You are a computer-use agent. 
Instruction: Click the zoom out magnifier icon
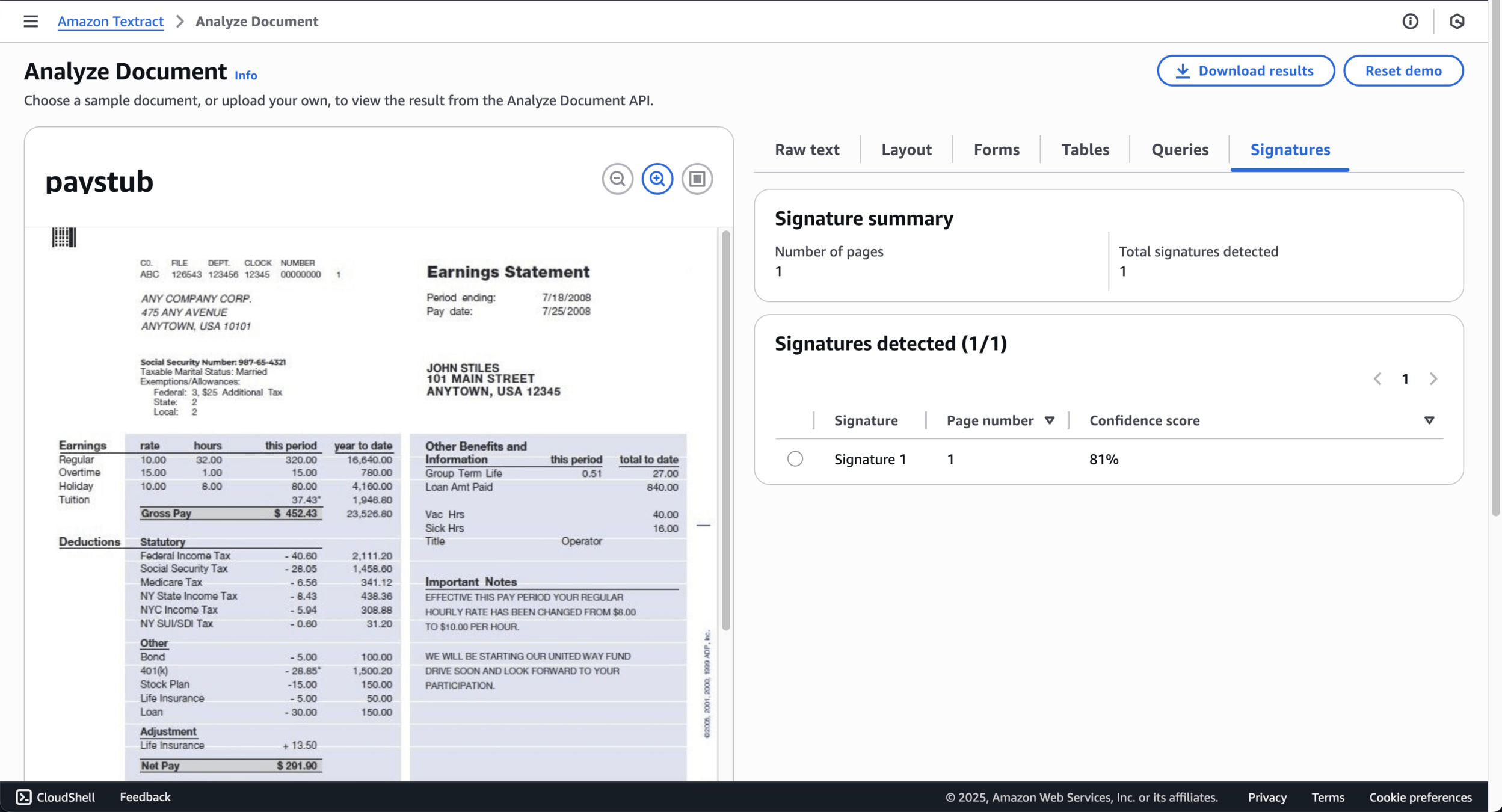pyautogui.click(x=617, y=179)
